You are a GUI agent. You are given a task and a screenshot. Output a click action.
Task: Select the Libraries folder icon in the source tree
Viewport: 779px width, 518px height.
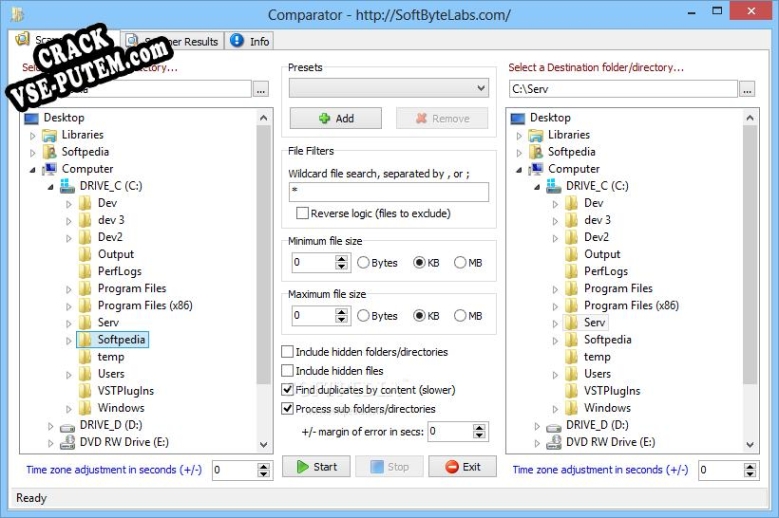50,135
